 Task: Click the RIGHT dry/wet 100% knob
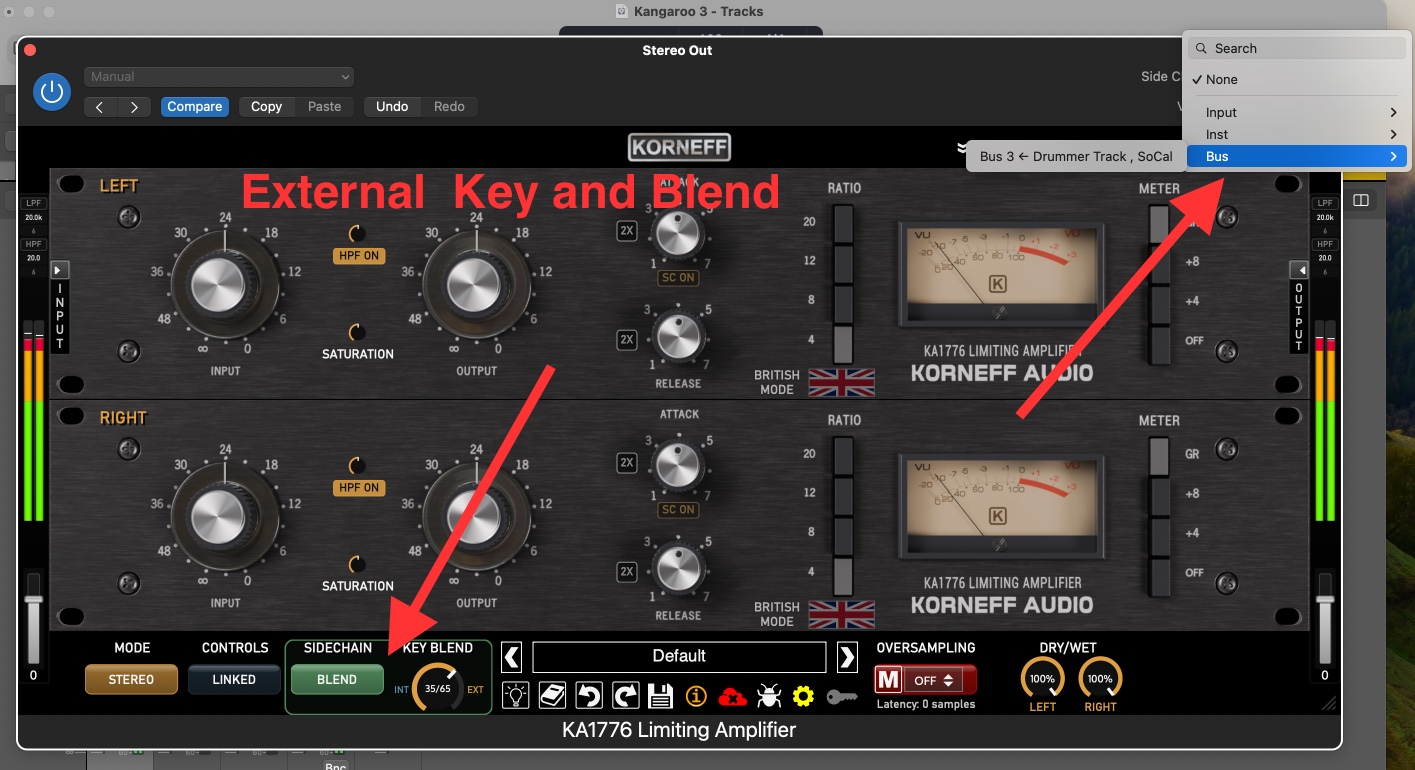pyautogui.click(x=1100, y=679)
